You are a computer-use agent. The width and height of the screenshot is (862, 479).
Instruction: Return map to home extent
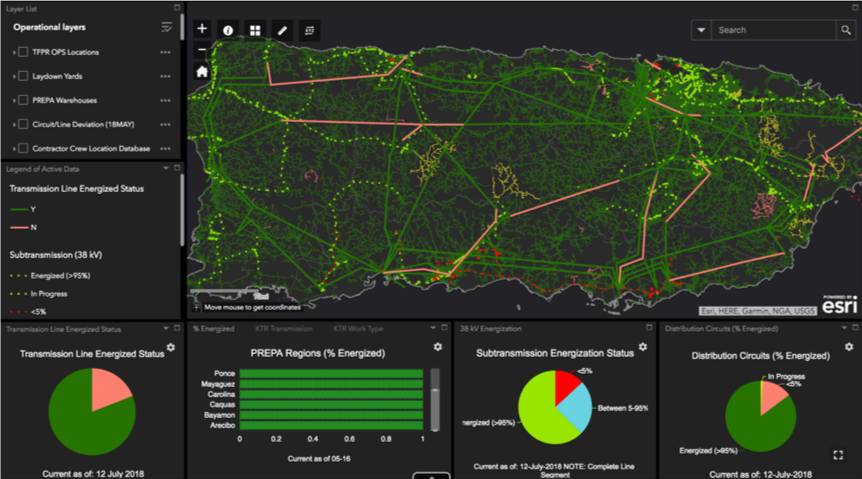(202, 72)
